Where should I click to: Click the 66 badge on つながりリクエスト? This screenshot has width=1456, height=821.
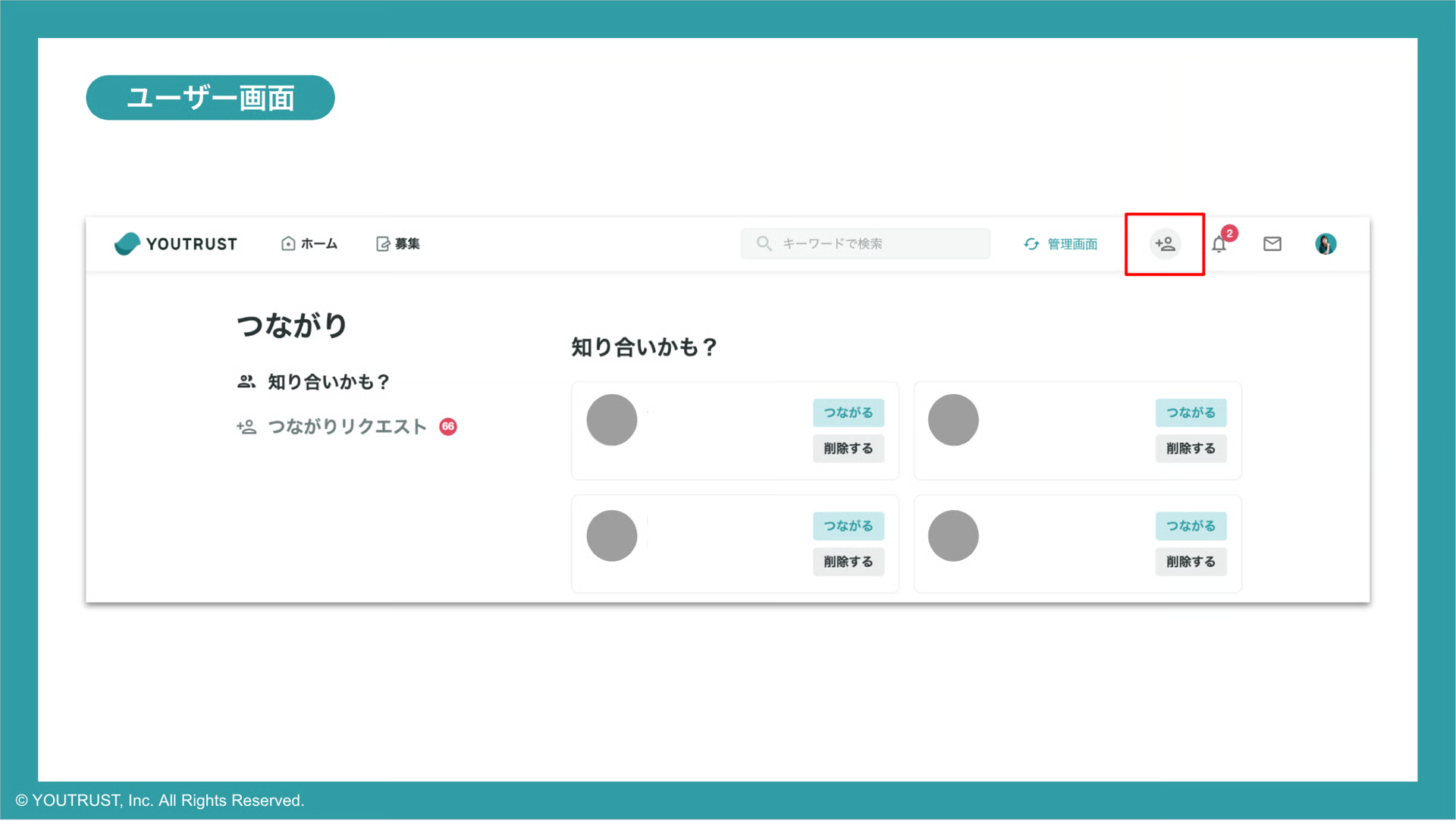448,427
